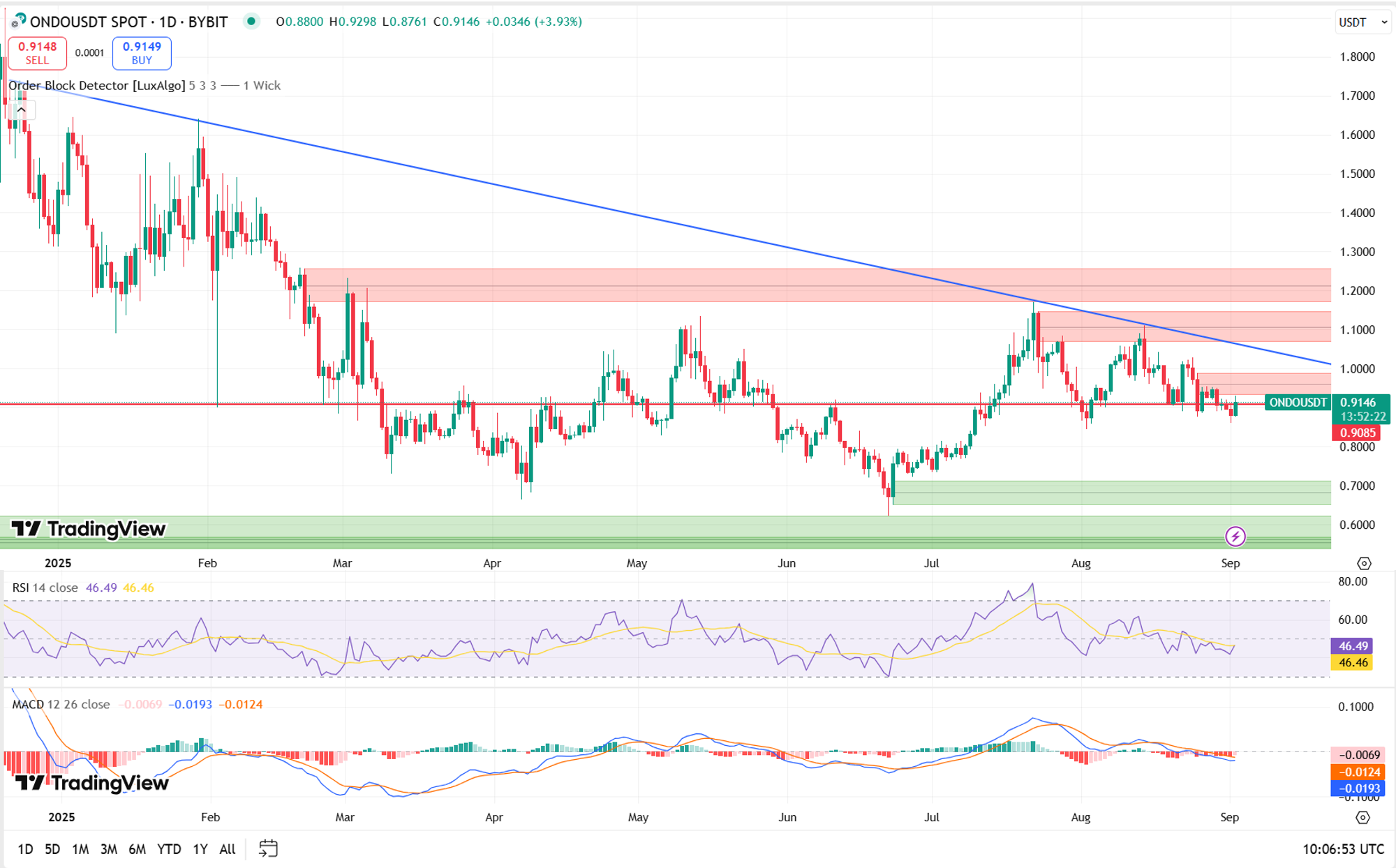Image resolution: width=1396 pixels, height=868 pixels.
Task: Click the ONDOUSDT price label on the axis
Action: click(x=1298, y=403)
